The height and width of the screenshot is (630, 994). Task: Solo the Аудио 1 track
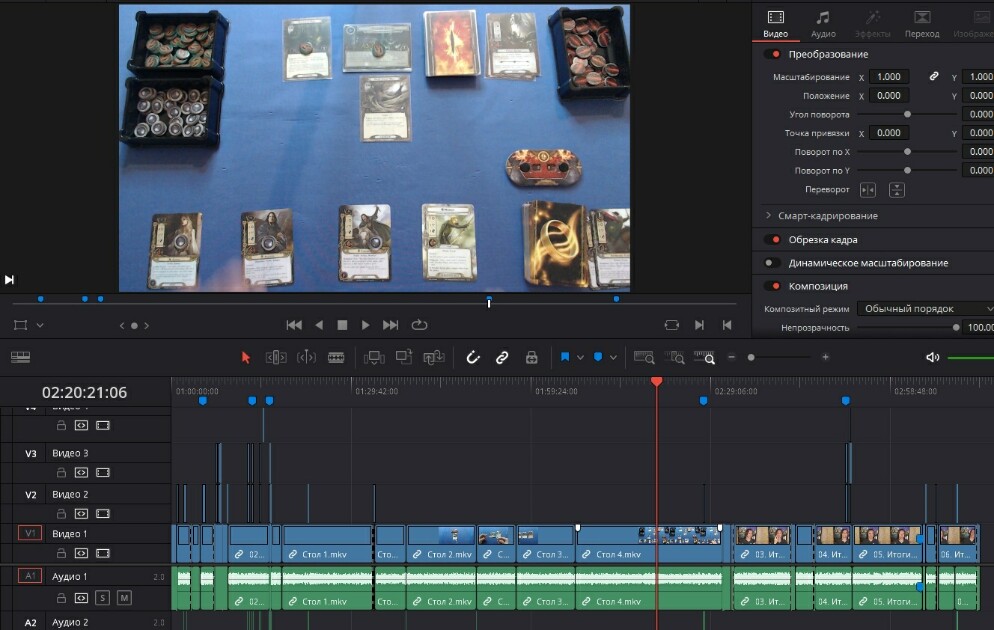pos(102,598)
